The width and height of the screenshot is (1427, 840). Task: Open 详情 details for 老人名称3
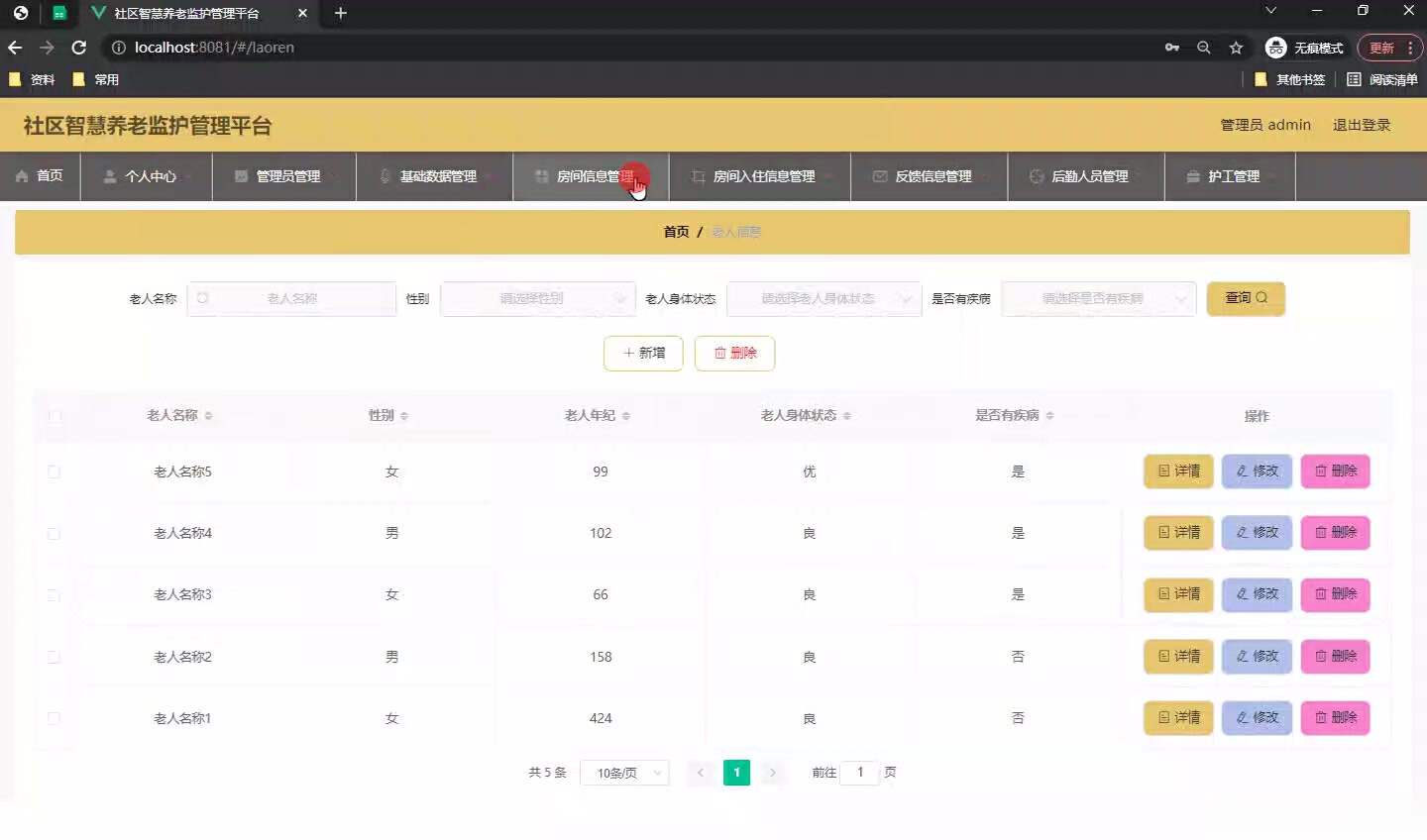pos(1177,594)
